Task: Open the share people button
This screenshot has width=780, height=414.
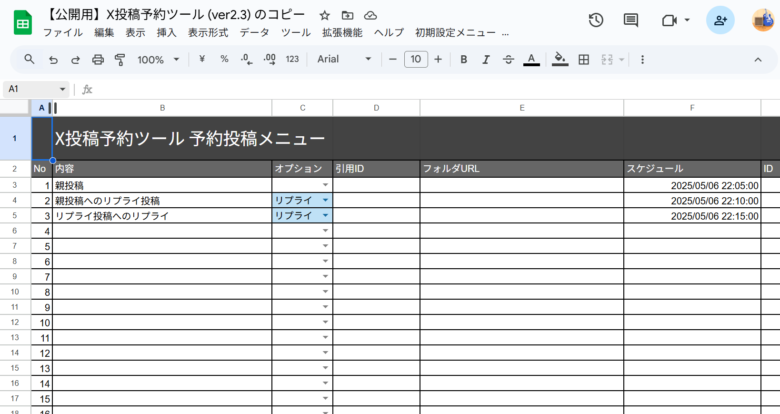Action: (x=720, y=20)
